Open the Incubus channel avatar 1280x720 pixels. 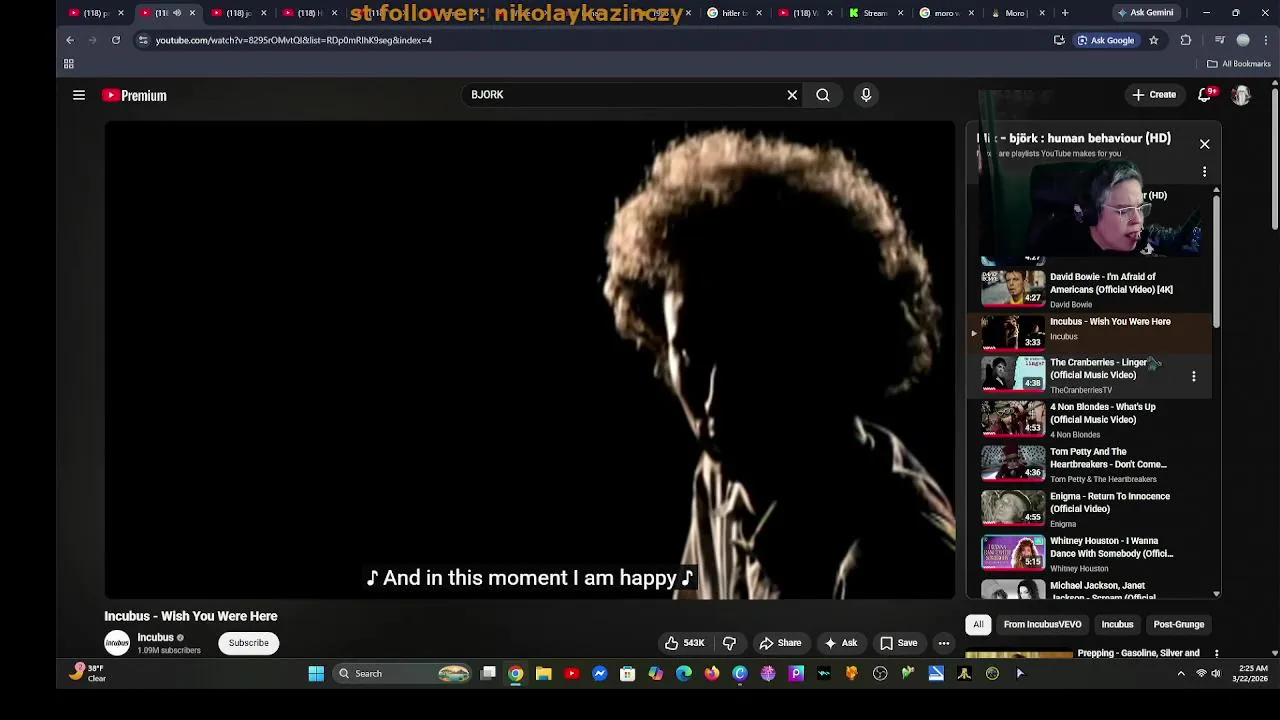pyautogui.click(x=117, y=643)
